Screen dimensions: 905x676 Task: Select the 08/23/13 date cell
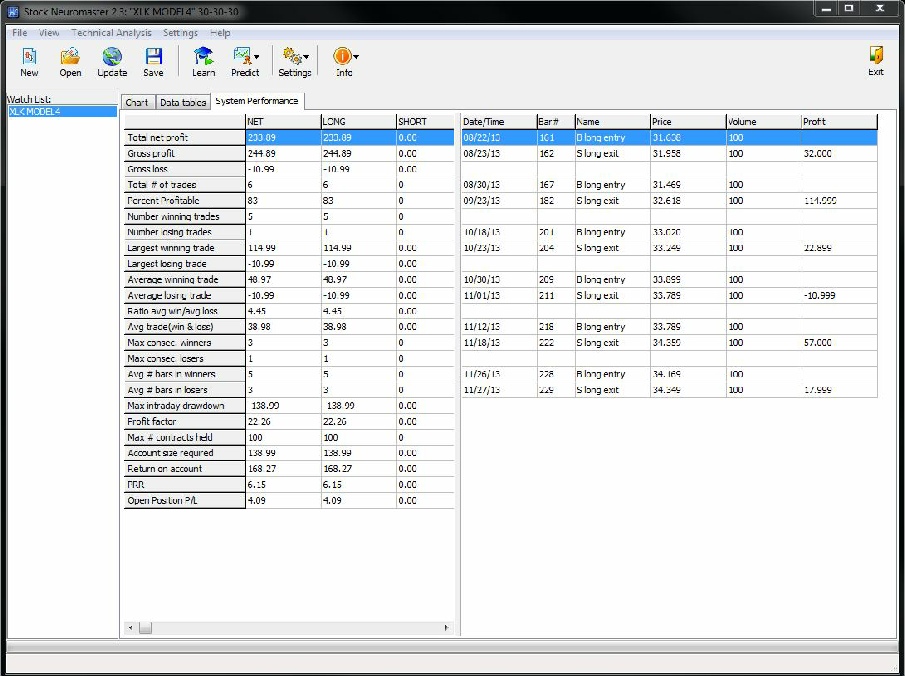pos(499,154)
